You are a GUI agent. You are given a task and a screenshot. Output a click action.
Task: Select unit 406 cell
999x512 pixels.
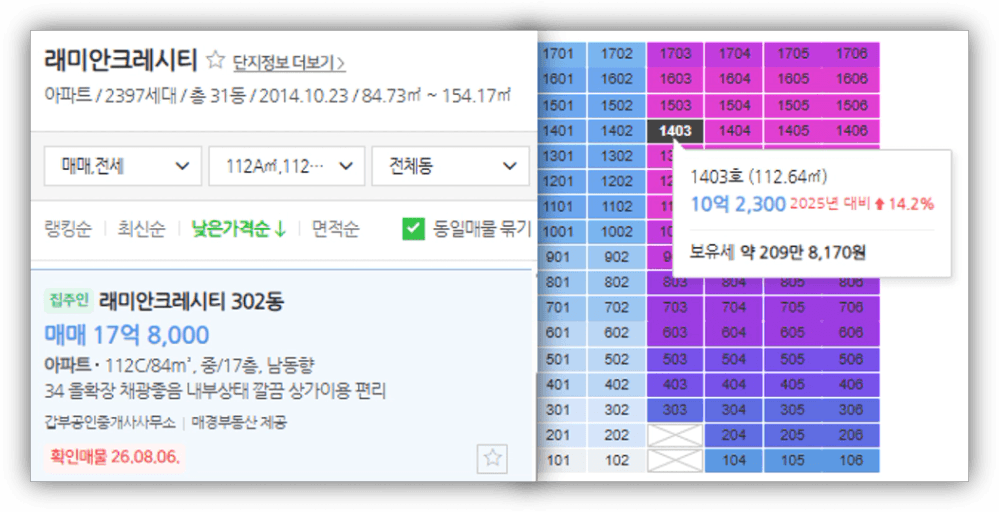coord(851,385)
